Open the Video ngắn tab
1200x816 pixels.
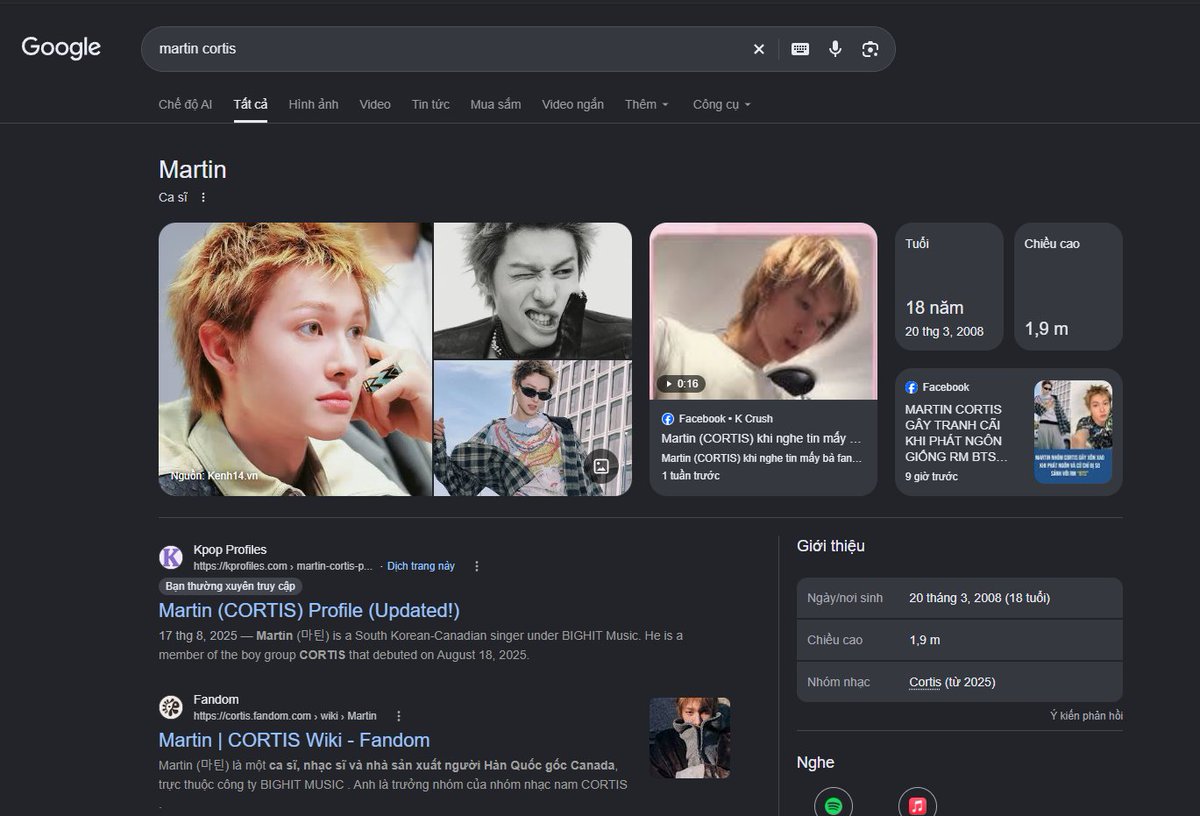573,104
